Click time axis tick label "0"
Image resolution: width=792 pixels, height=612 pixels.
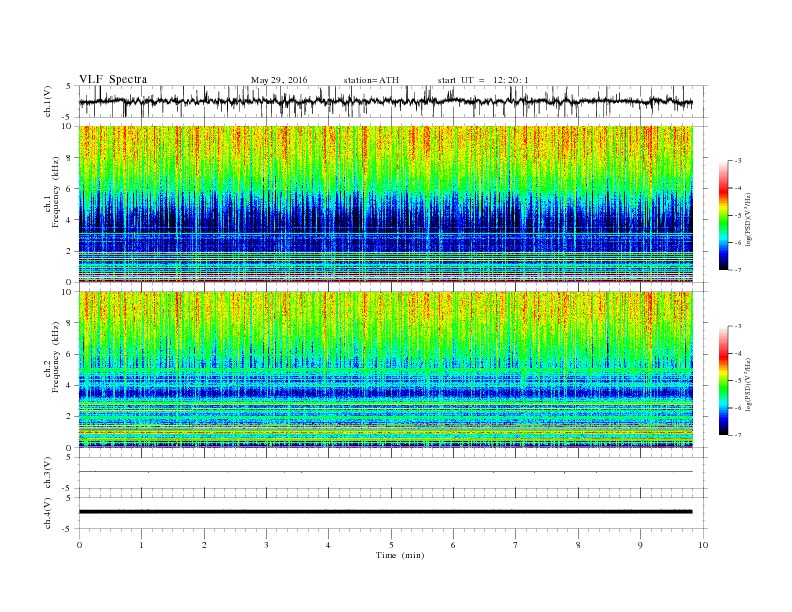[x=79, y=545]
